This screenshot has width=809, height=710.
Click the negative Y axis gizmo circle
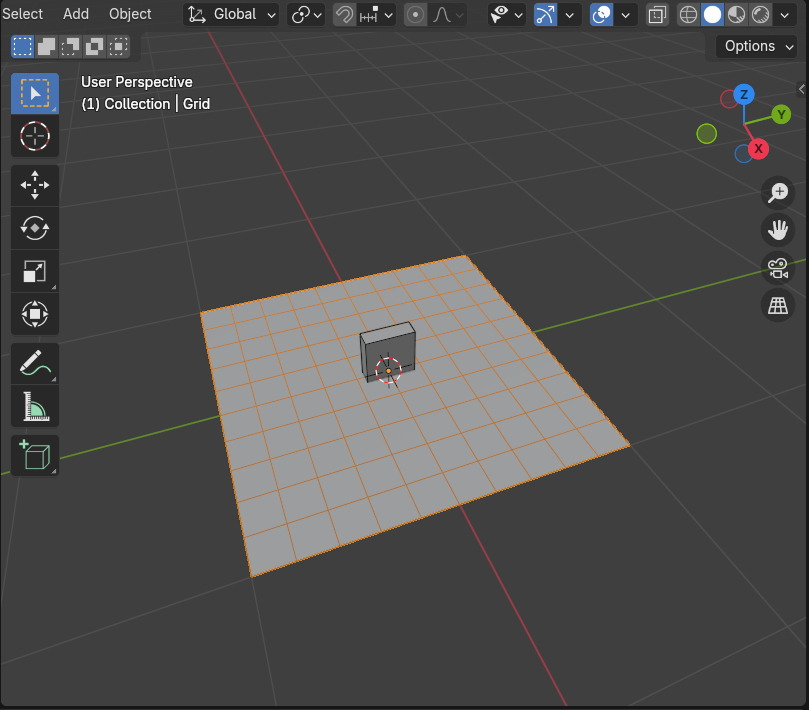(706, 134)
